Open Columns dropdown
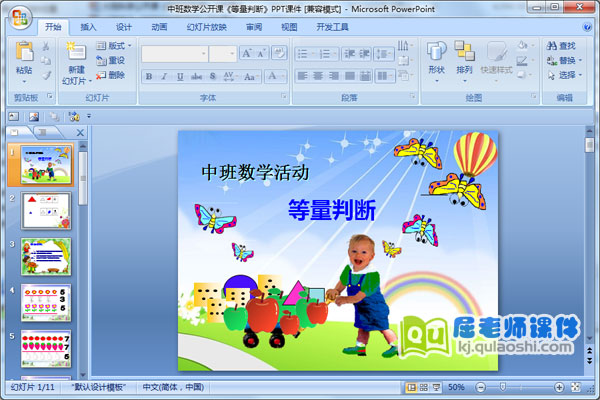Viewport: 600px width, 400px height. 385,76
